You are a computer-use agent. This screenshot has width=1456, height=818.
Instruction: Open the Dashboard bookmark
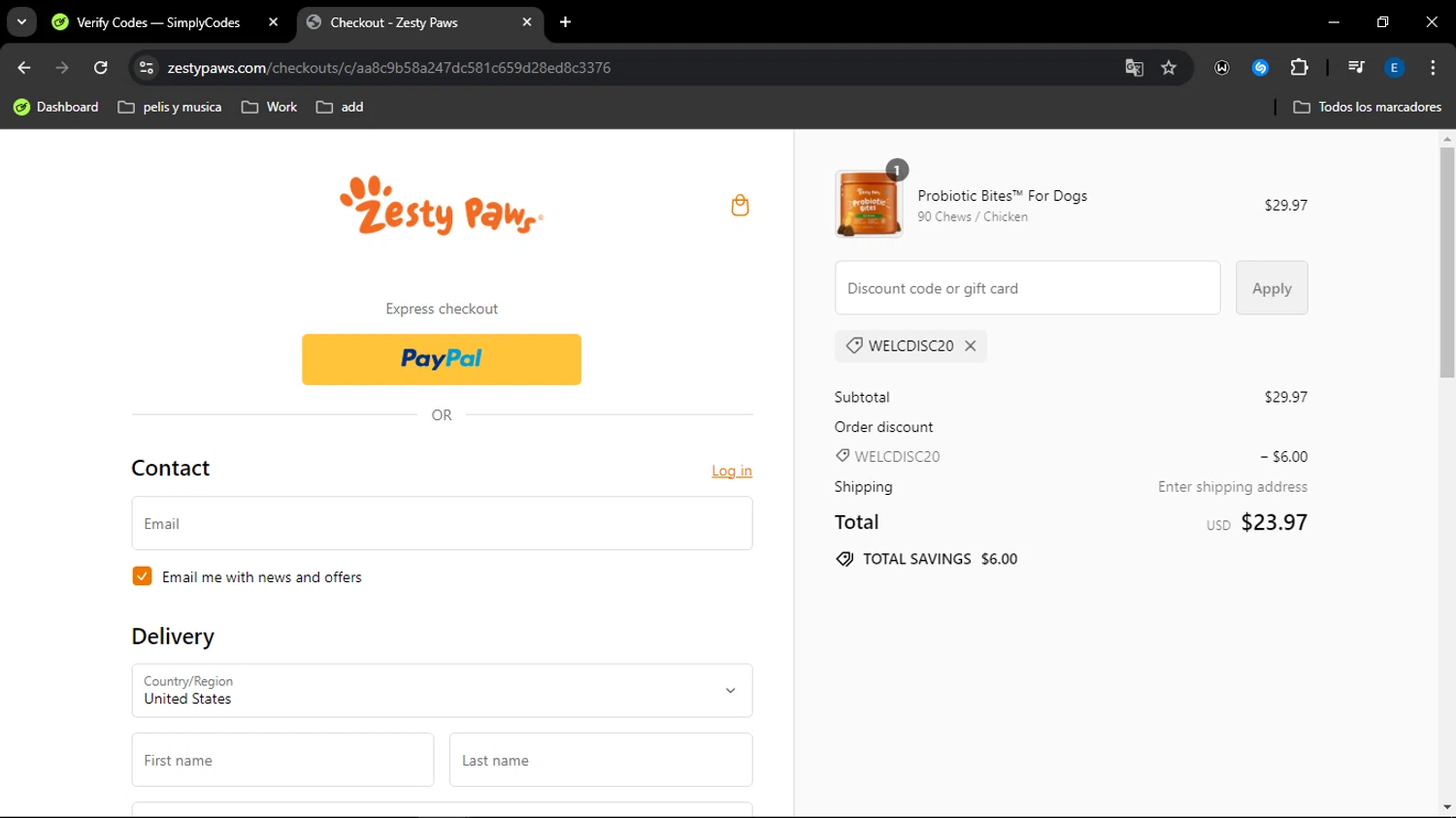pos(56,107)
